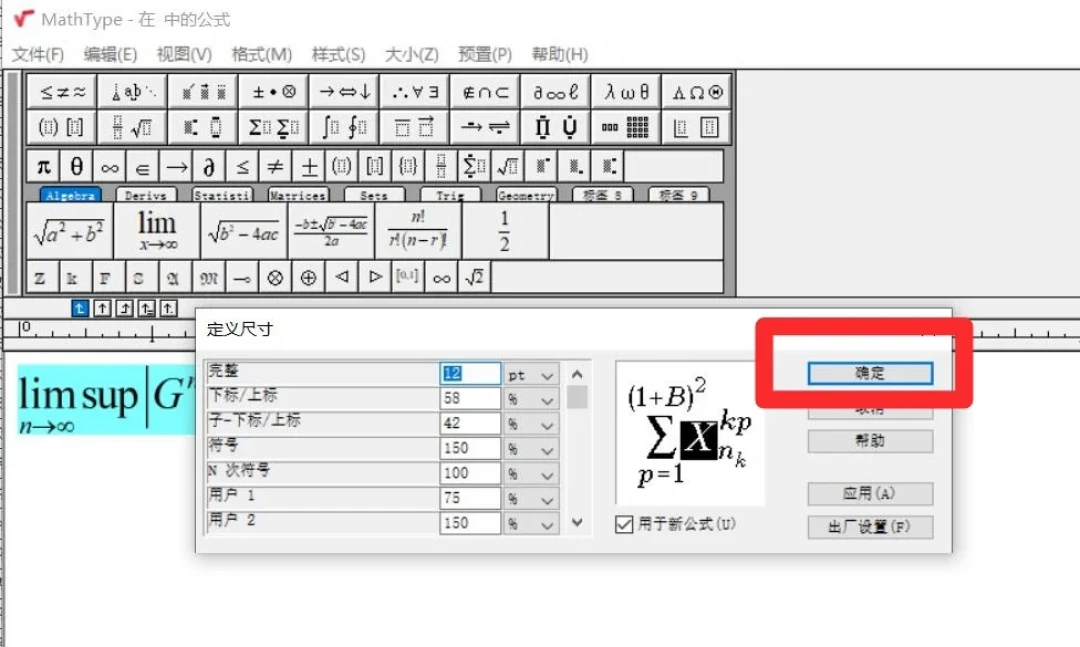Image resolution: width=1080 pixels, height=647 pixels.
Task: Open the labeled arrow templates palette
Action: point(485,127)
